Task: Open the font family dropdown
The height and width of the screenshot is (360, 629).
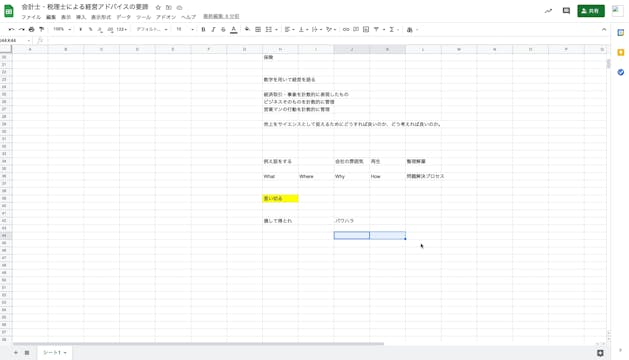Action: click(x=152, y=29)
